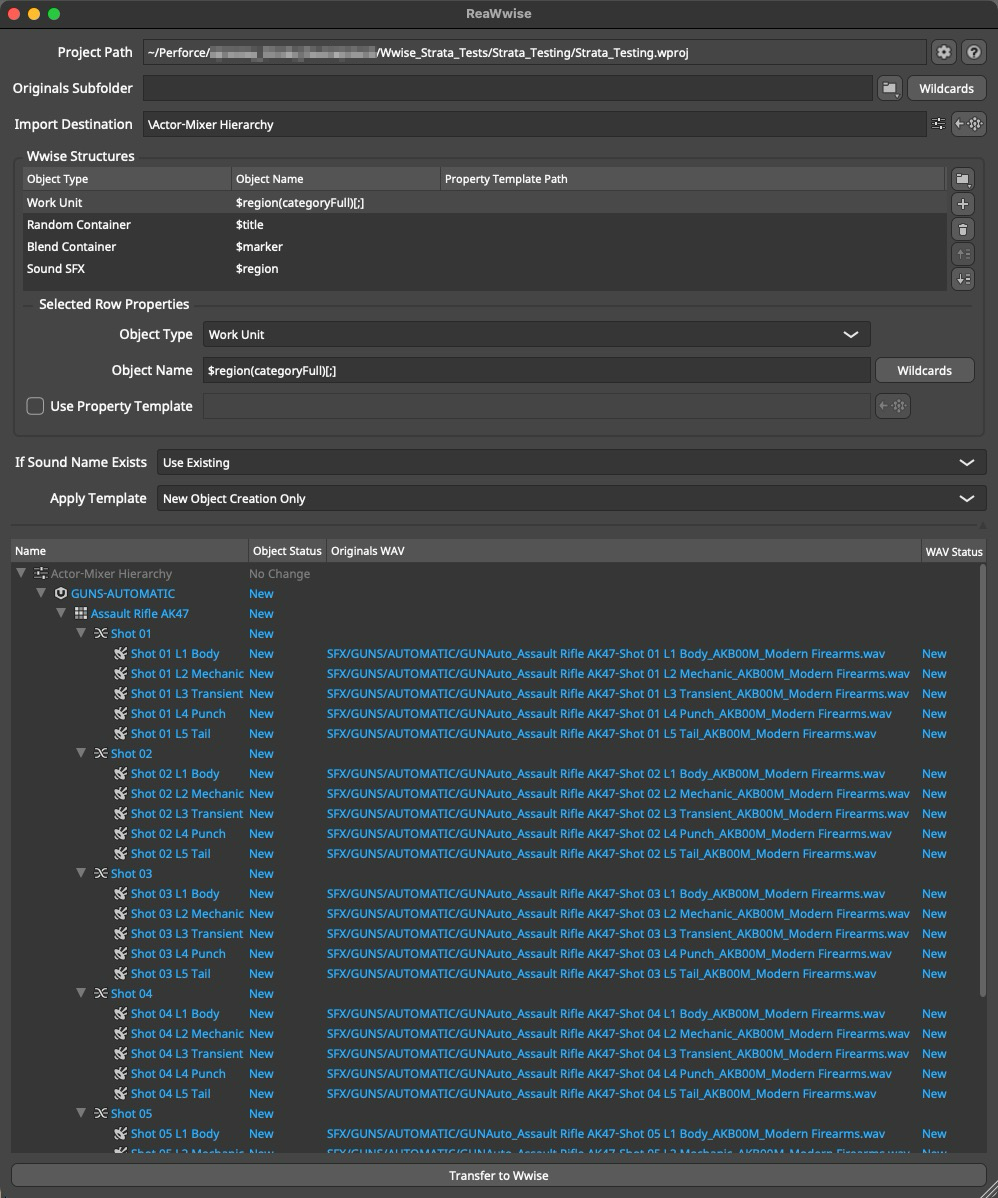
Task: Move selected structure row down
Action: click(963, 279)
